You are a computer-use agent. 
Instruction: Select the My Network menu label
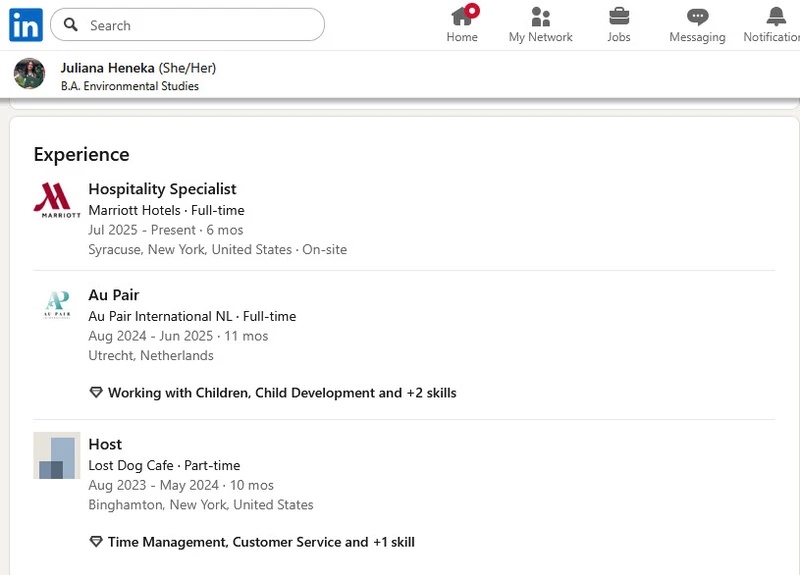540,37
